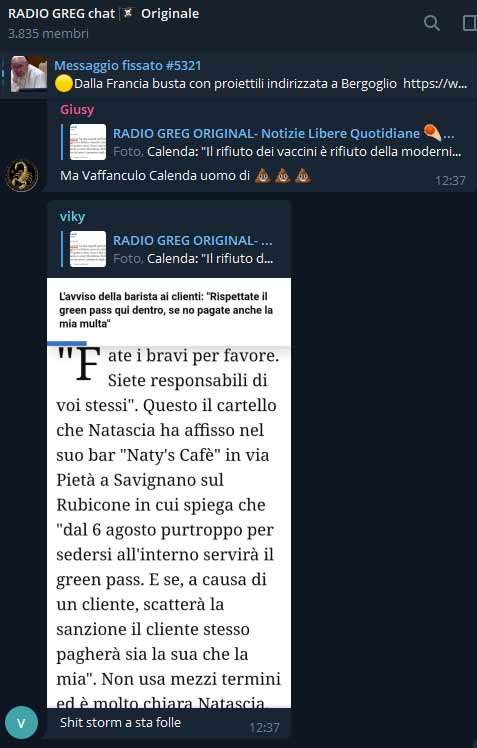Jump to quoted post in viky's reply

(167, 249)
